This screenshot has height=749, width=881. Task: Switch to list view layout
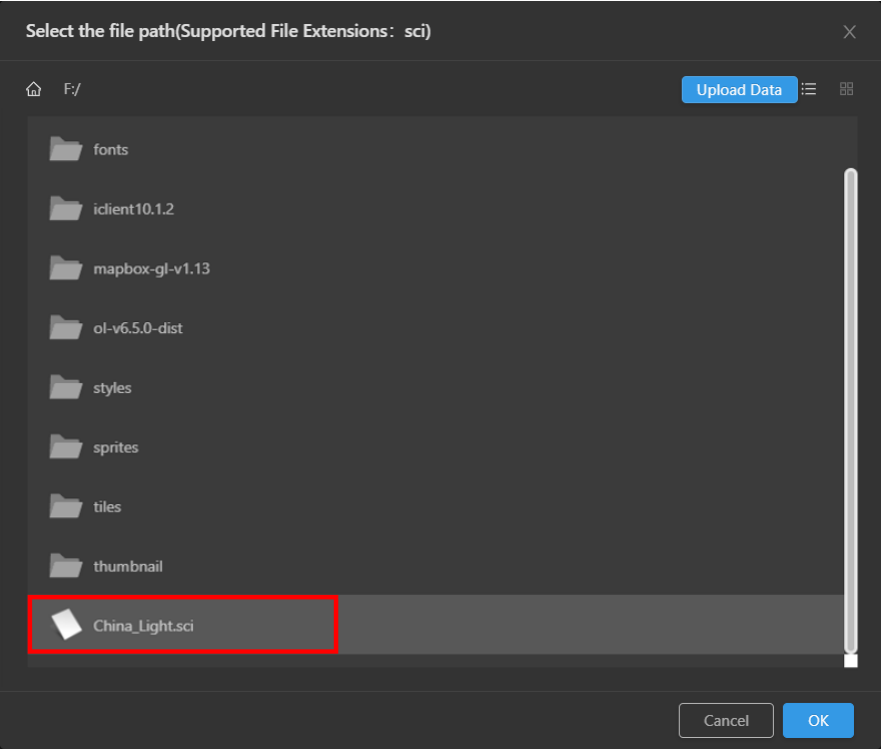pyautogui.click(x=809, y=89)
